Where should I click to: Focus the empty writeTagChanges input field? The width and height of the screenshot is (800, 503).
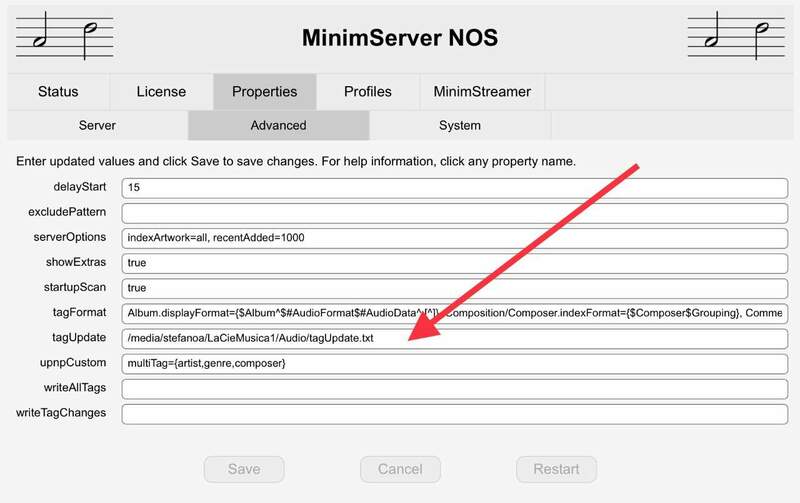(x=455, y=414)
